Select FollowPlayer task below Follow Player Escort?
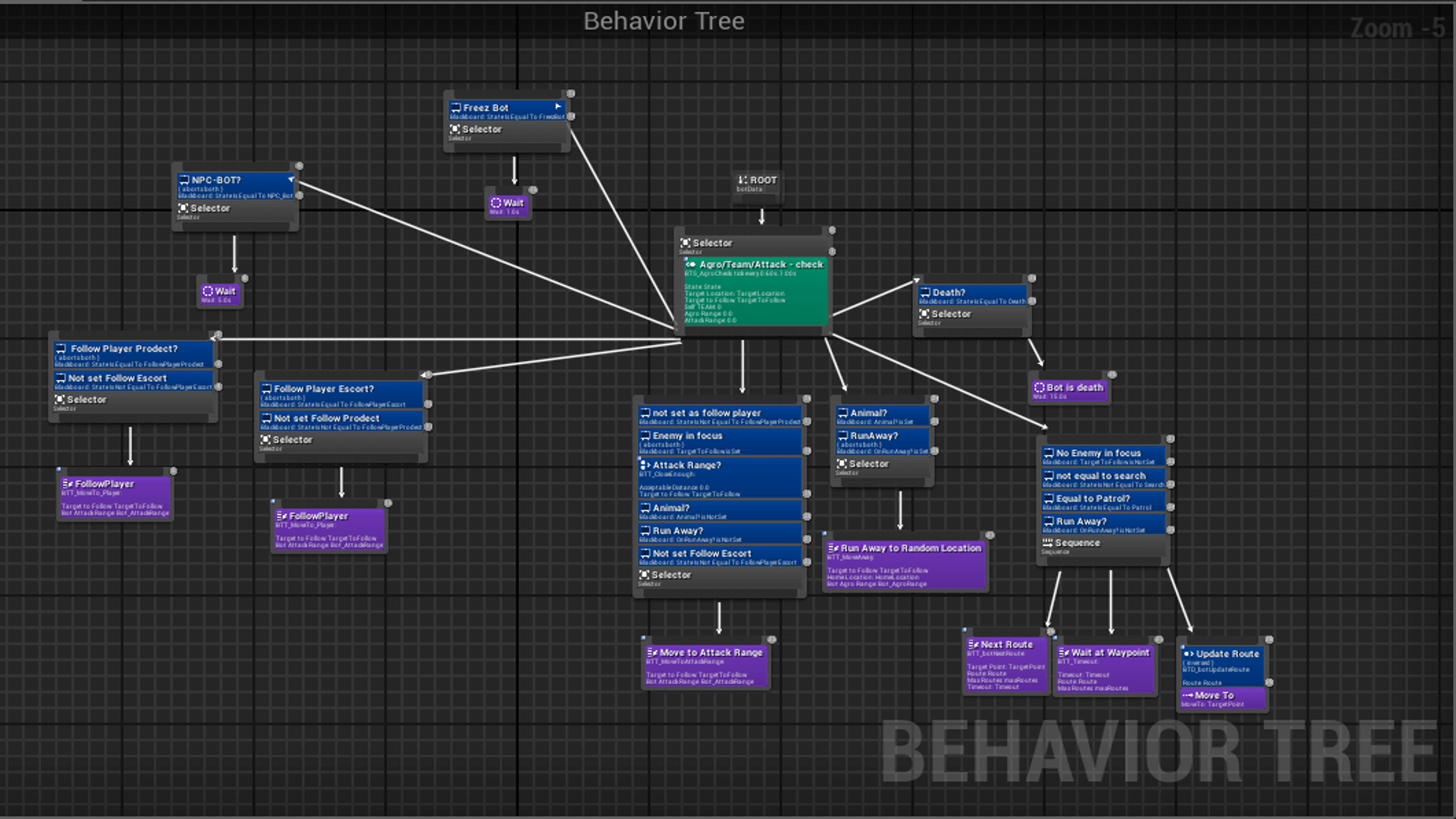1456x819 pixels. click(329, 529)
